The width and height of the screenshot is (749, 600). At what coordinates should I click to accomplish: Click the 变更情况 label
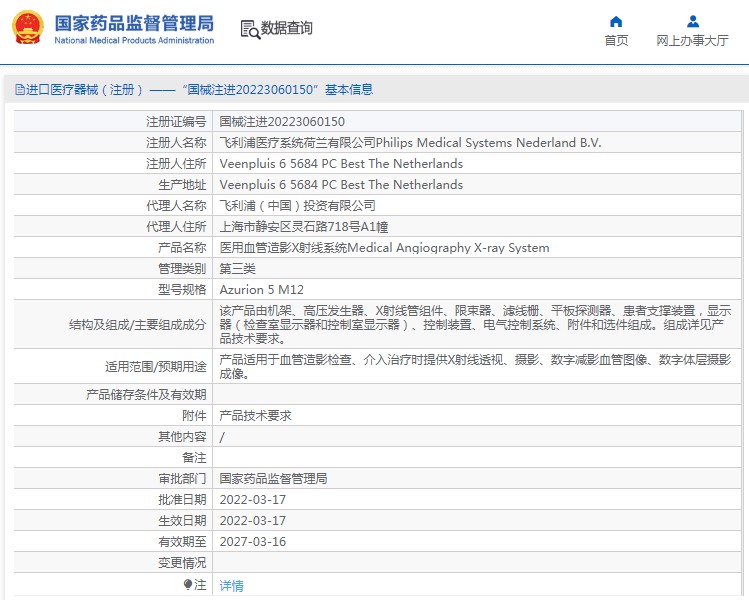(182, 563)
